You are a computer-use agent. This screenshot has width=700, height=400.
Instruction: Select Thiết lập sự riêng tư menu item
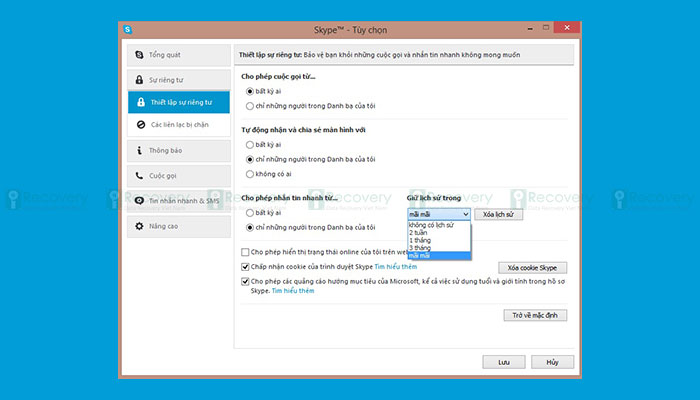[179, 102]
